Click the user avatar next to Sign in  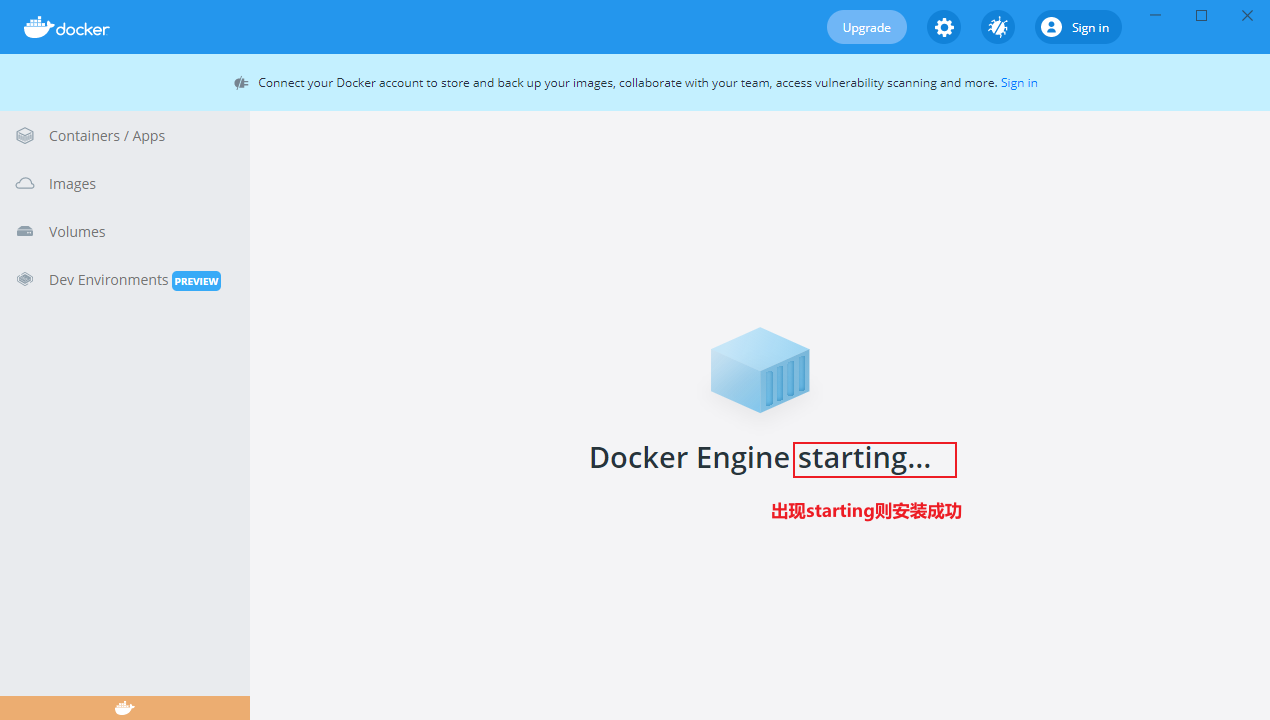click(1051, 27)
